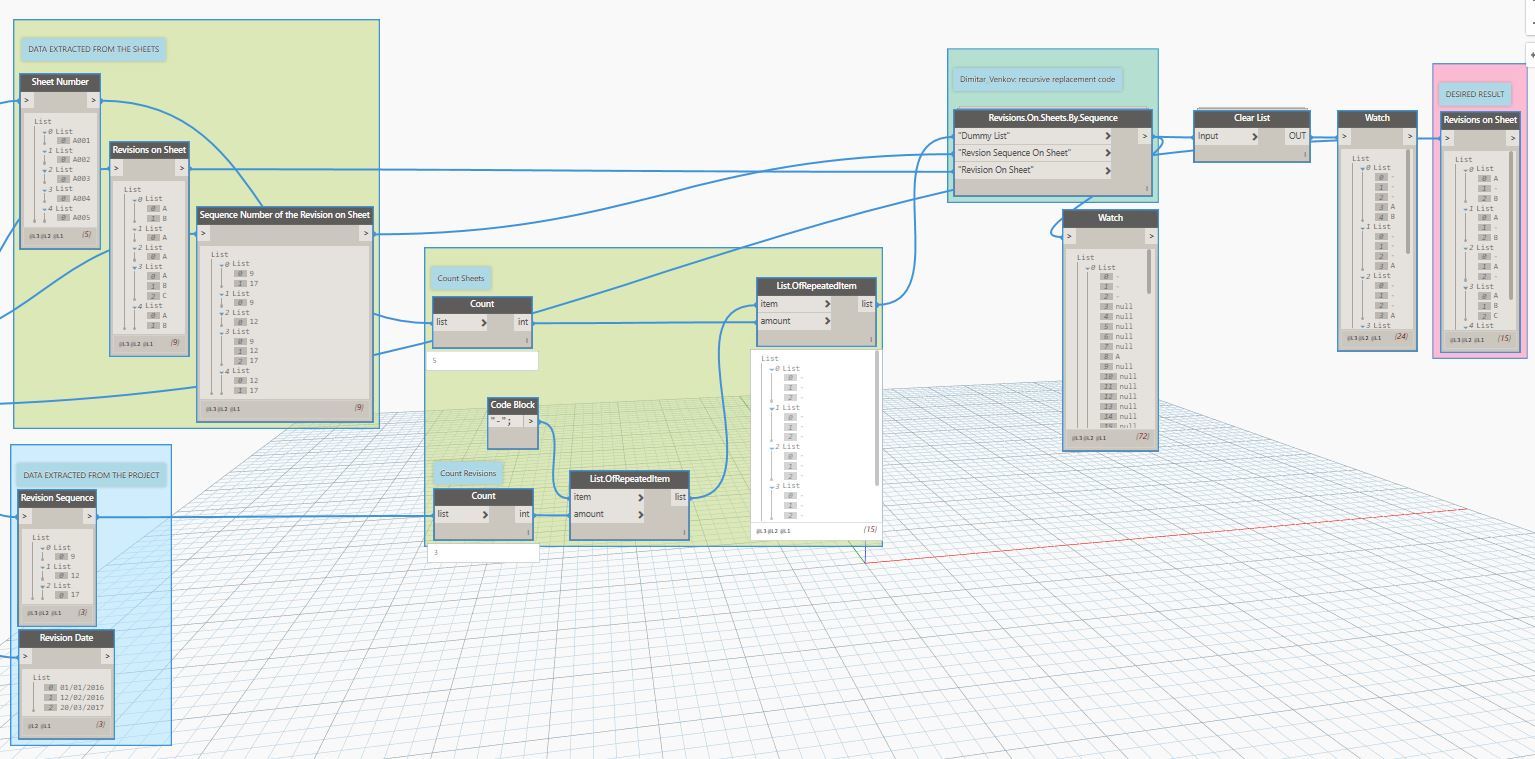Click the 'Count Revisions' group label
The height and width of the screenshot is (759, 1535).
(467, 473)
